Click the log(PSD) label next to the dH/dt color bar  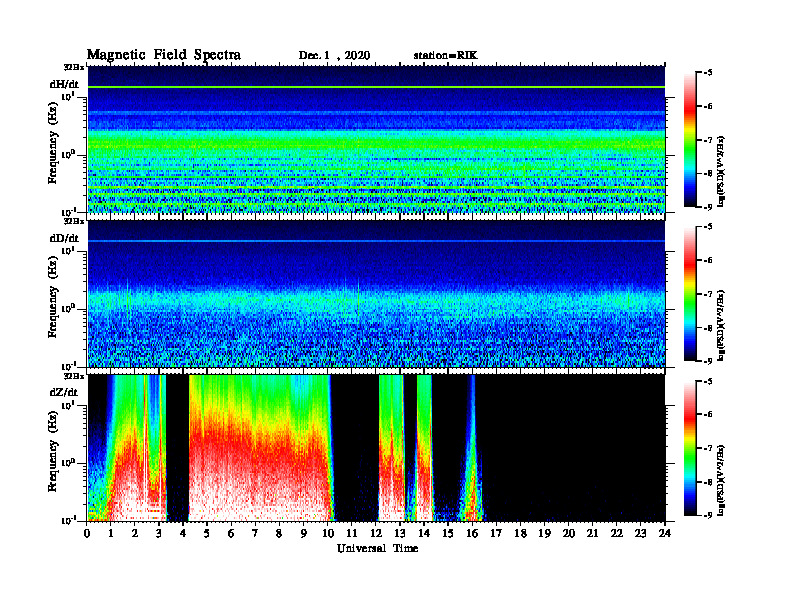[722, 171]
